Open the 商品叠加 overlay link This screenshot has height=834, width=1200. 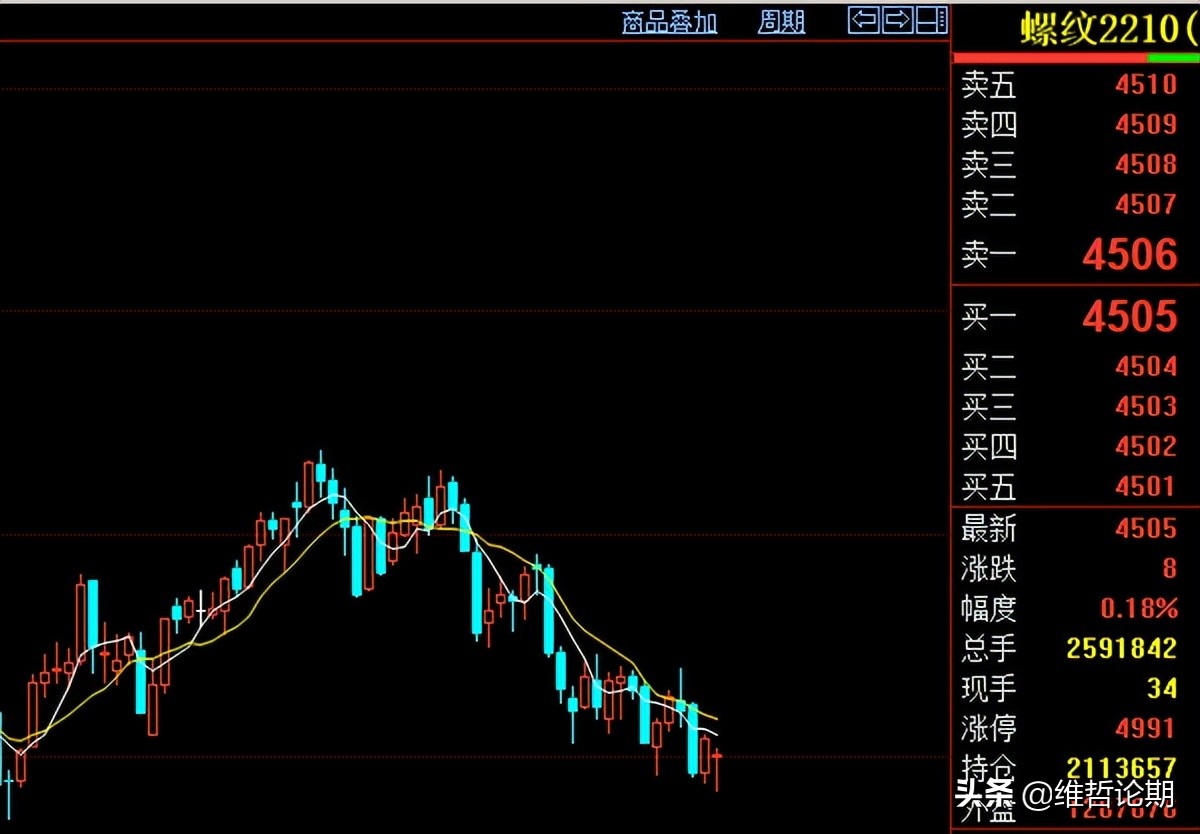point(670,22)
